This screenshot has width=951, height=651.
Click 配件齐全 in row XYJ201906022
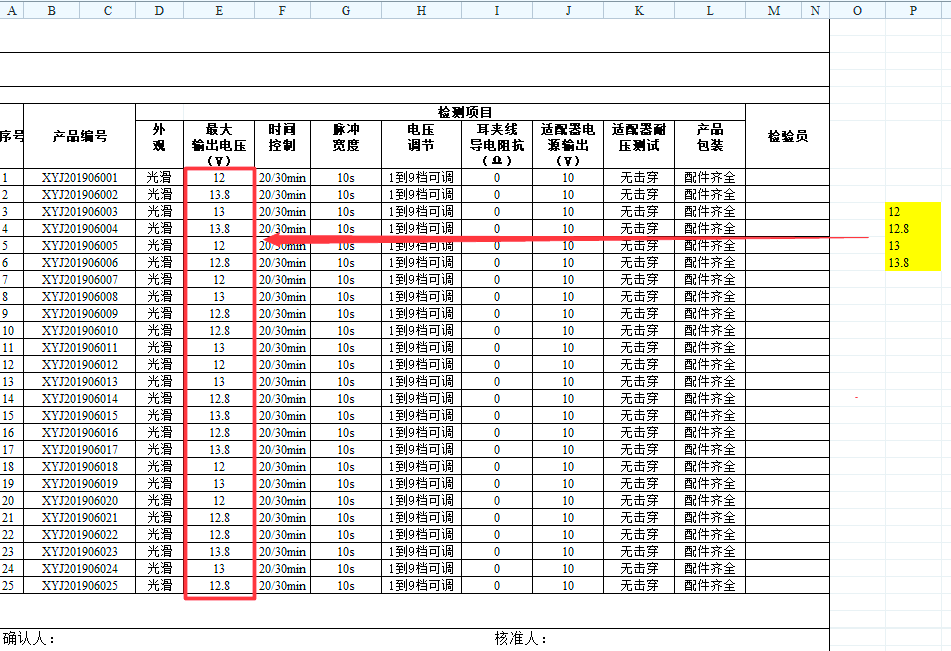coord(710,535)
